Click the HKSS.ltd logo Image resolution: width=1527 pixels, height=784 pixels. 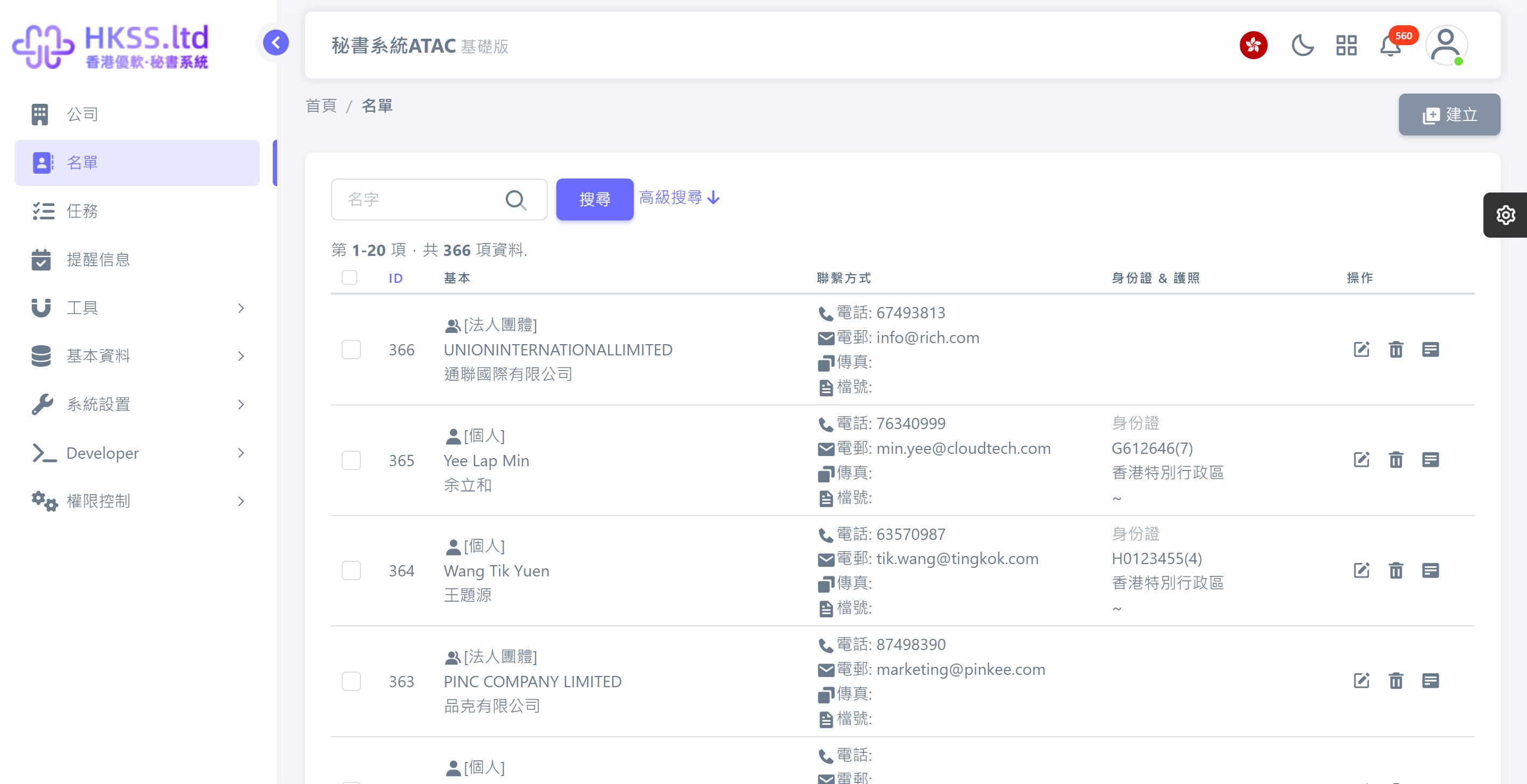pos(111,46)
